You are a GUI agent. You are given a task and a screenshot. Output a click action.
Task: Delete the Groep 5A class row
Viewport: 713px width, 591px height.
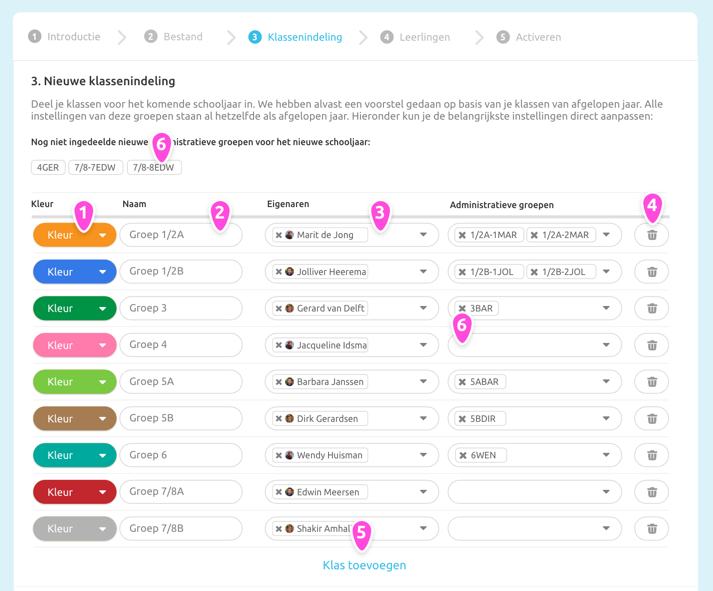(x=652, y=382)
